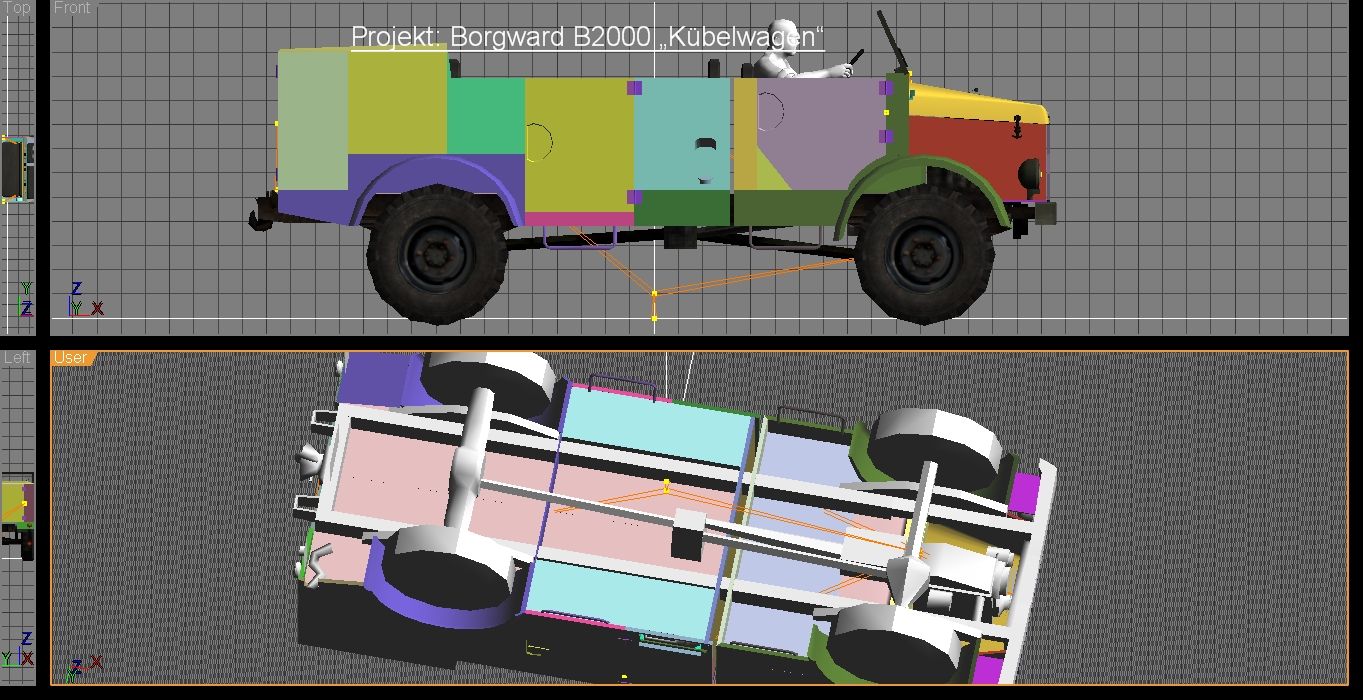The height and width of the screenshot is (700, 1363).
Task: Select the front wheel in Front view
Action: coord(925,253)
